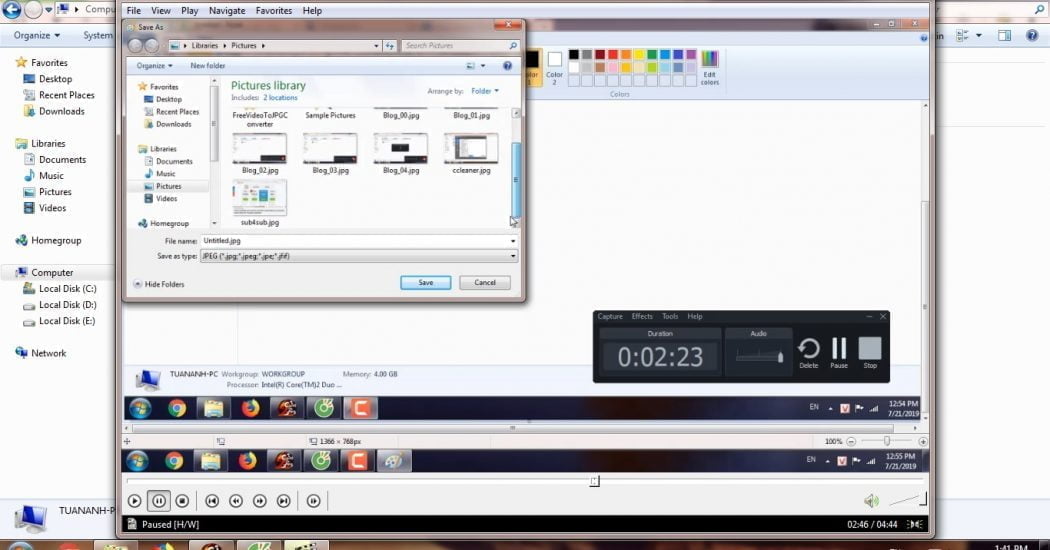The height and width of the screenshot is (550, 1050).
Task: Click Edit colors in Paint ribbon
Action: [710, 68]
